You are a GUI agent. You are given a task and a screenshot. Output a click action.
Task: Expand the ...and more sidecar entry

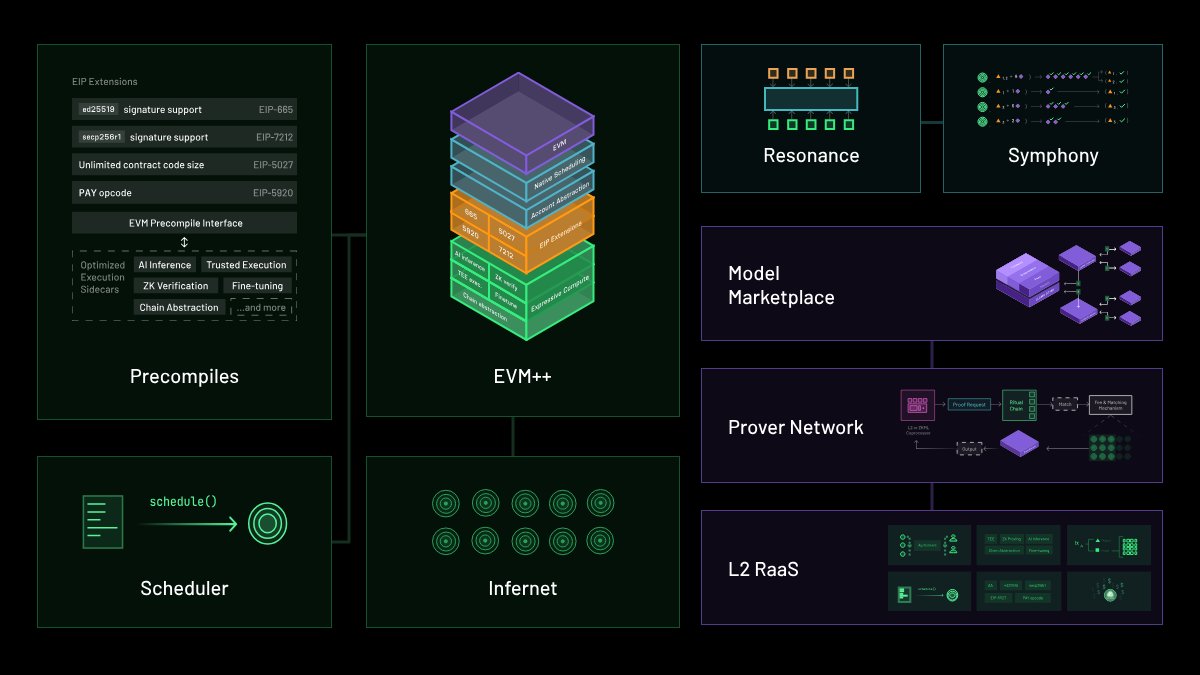[x=262, y=307]
